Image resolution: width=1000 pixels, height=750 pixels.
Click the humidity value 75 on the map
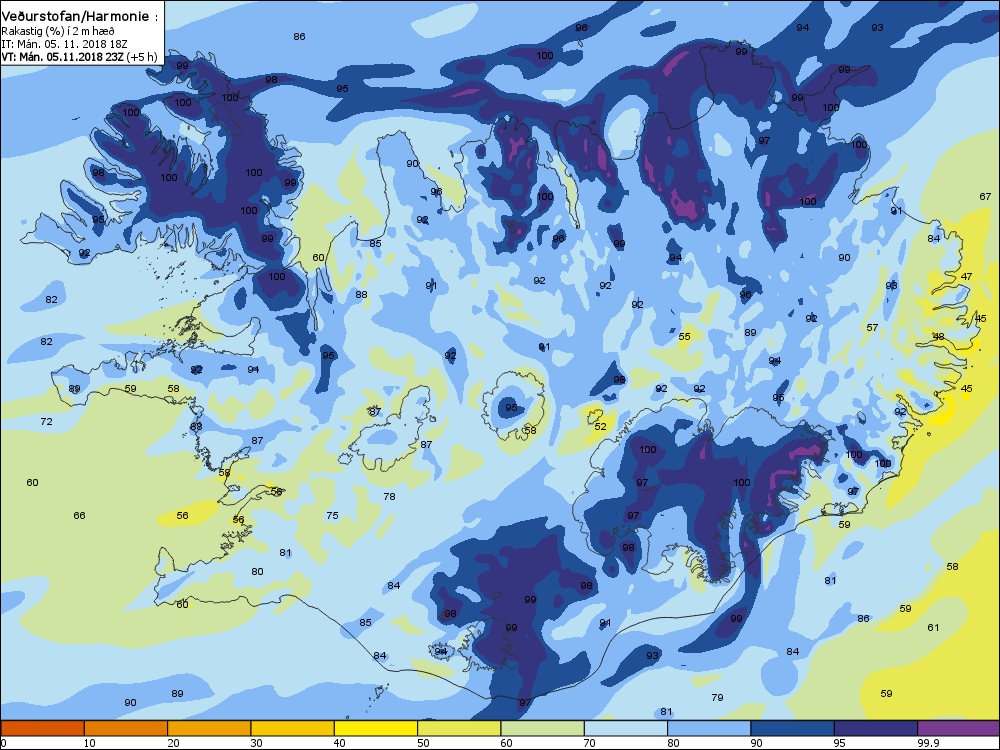332,515
